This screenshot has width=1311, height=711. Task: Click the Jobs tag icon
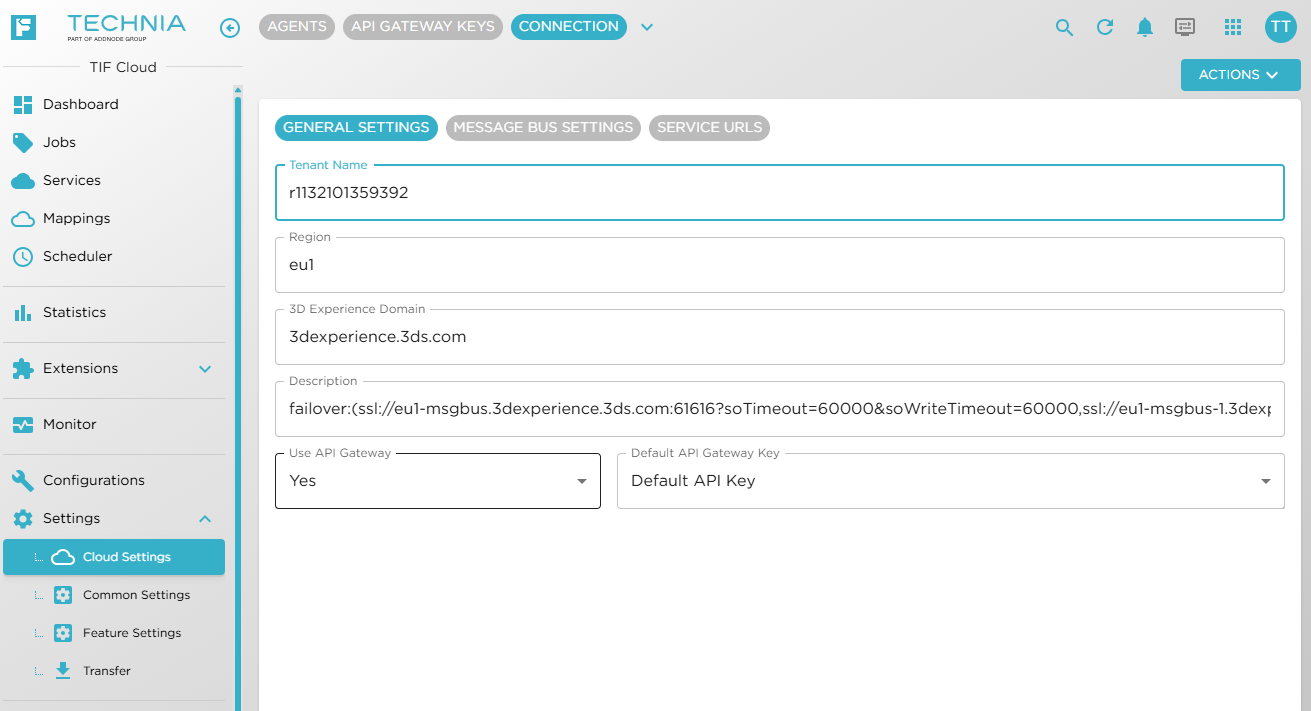click(x=23, y=143)
